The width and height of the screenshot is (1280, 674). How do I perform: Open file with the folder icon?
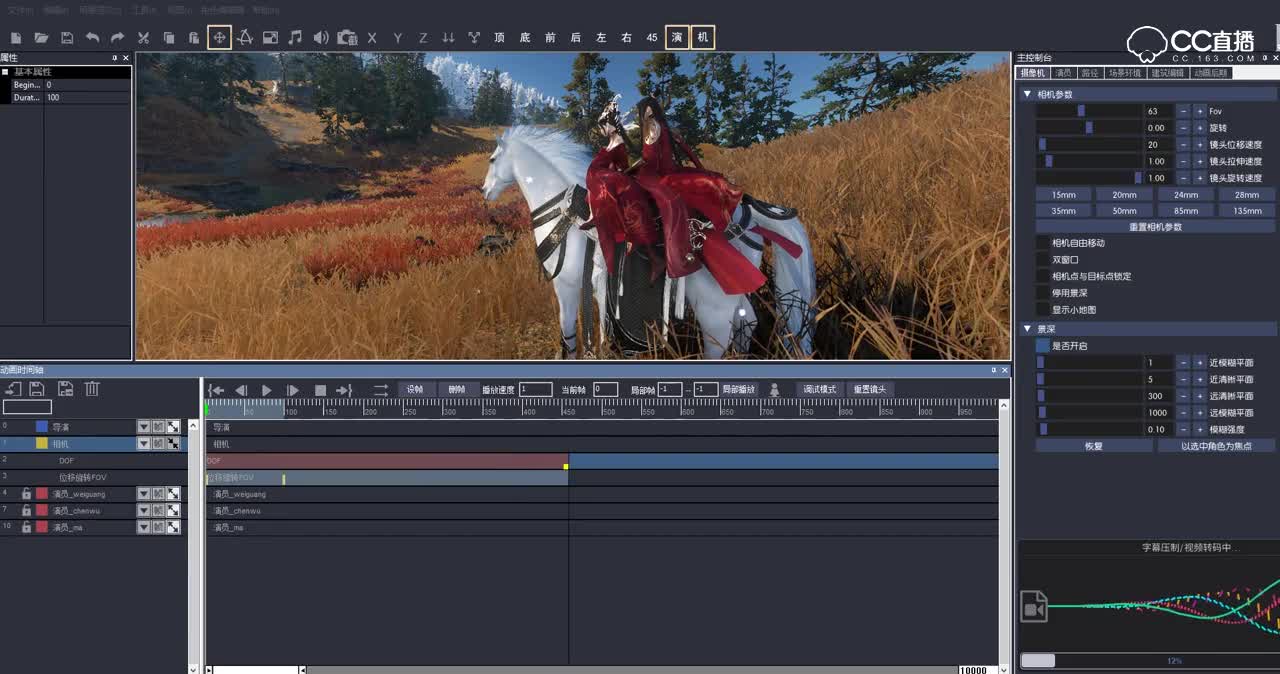[41, 38]
